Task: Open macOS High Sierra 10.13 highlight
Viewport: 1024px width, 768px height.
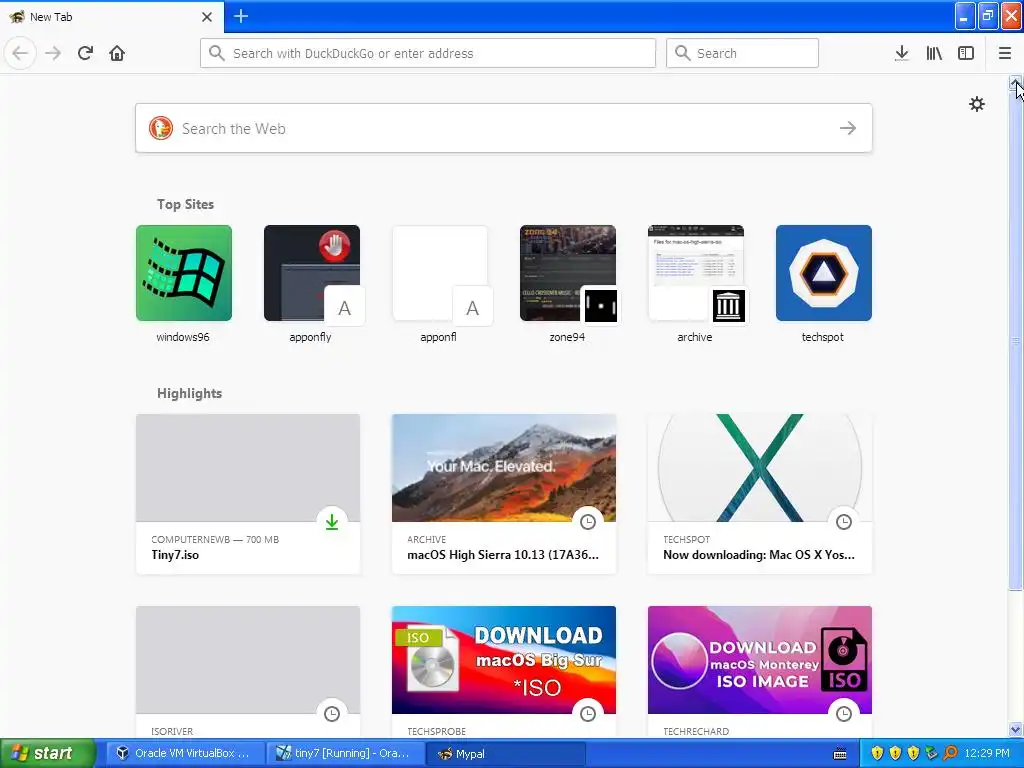Action: coord(504,494)
